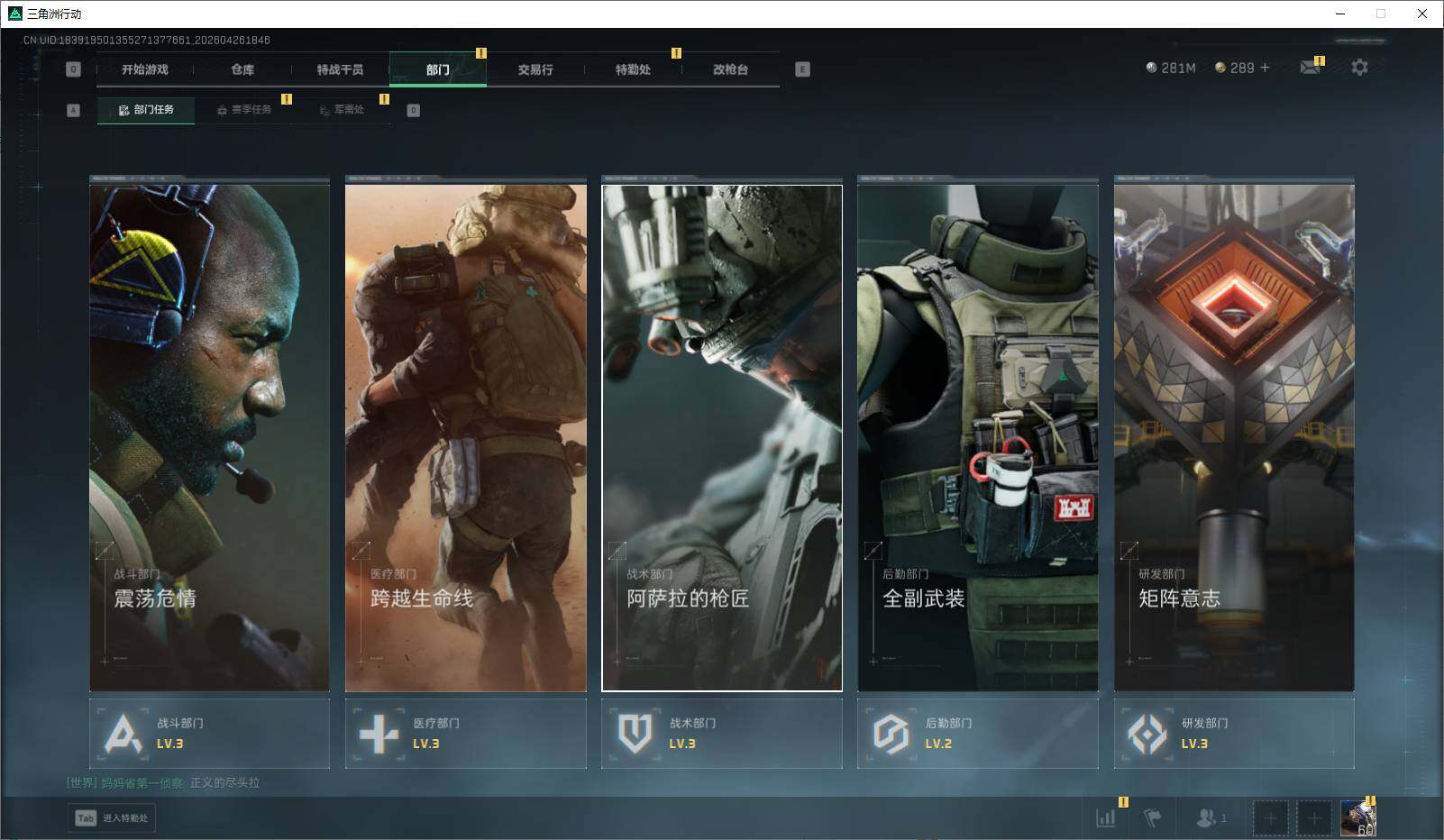
Task: Open the friends list person icon
Action: 1206,817
